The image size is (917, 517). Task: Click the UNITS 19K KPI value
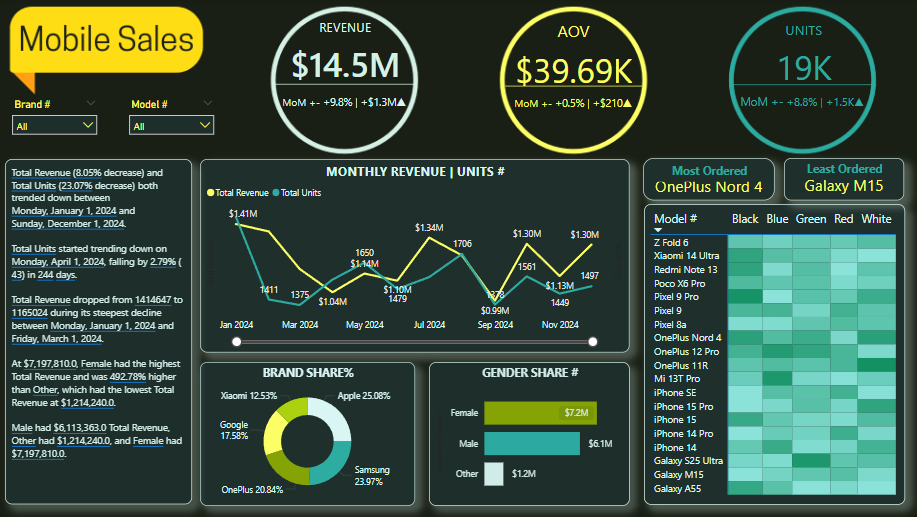(x=804, y=68)
